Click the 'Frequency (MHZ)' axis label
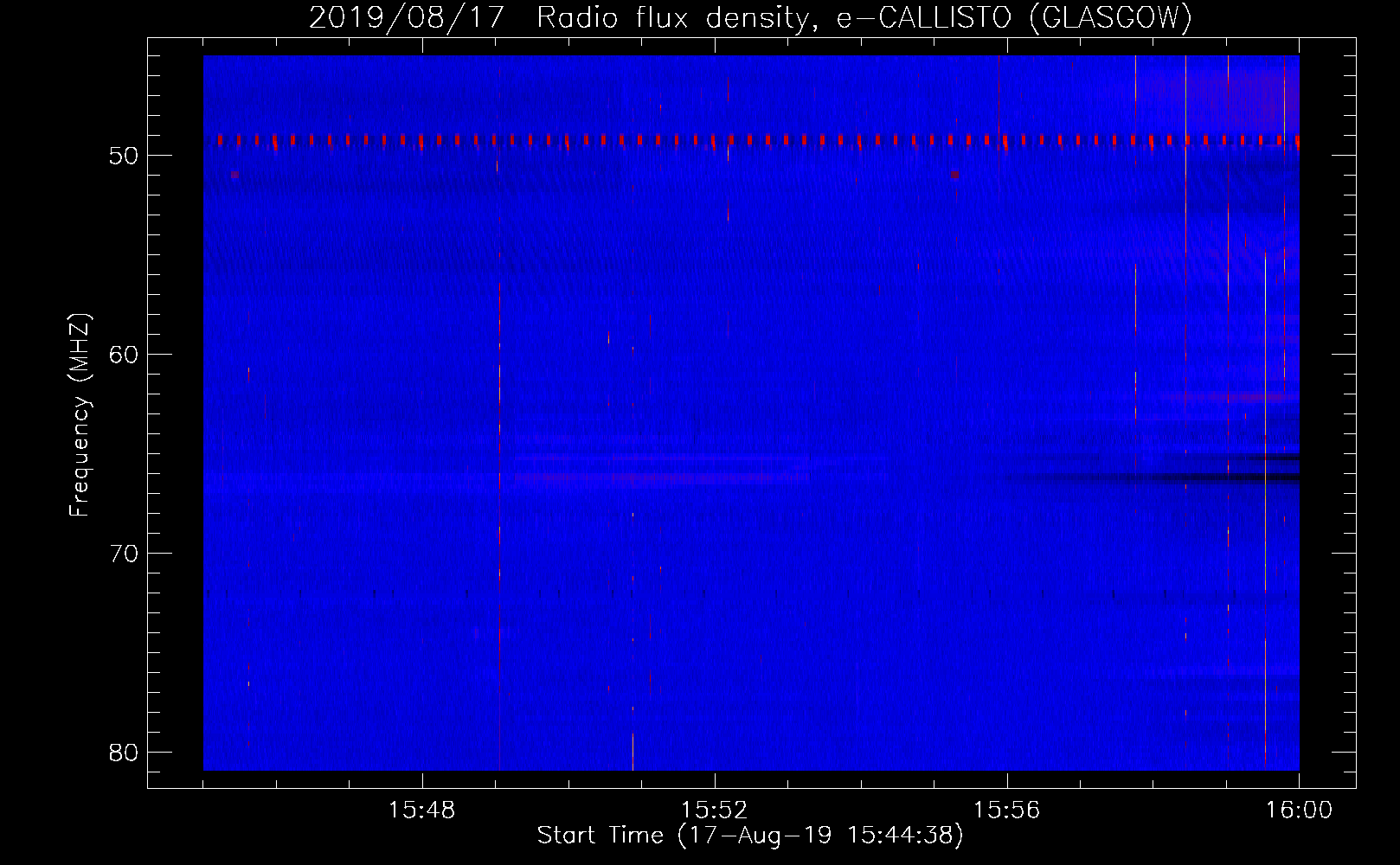 79,415
